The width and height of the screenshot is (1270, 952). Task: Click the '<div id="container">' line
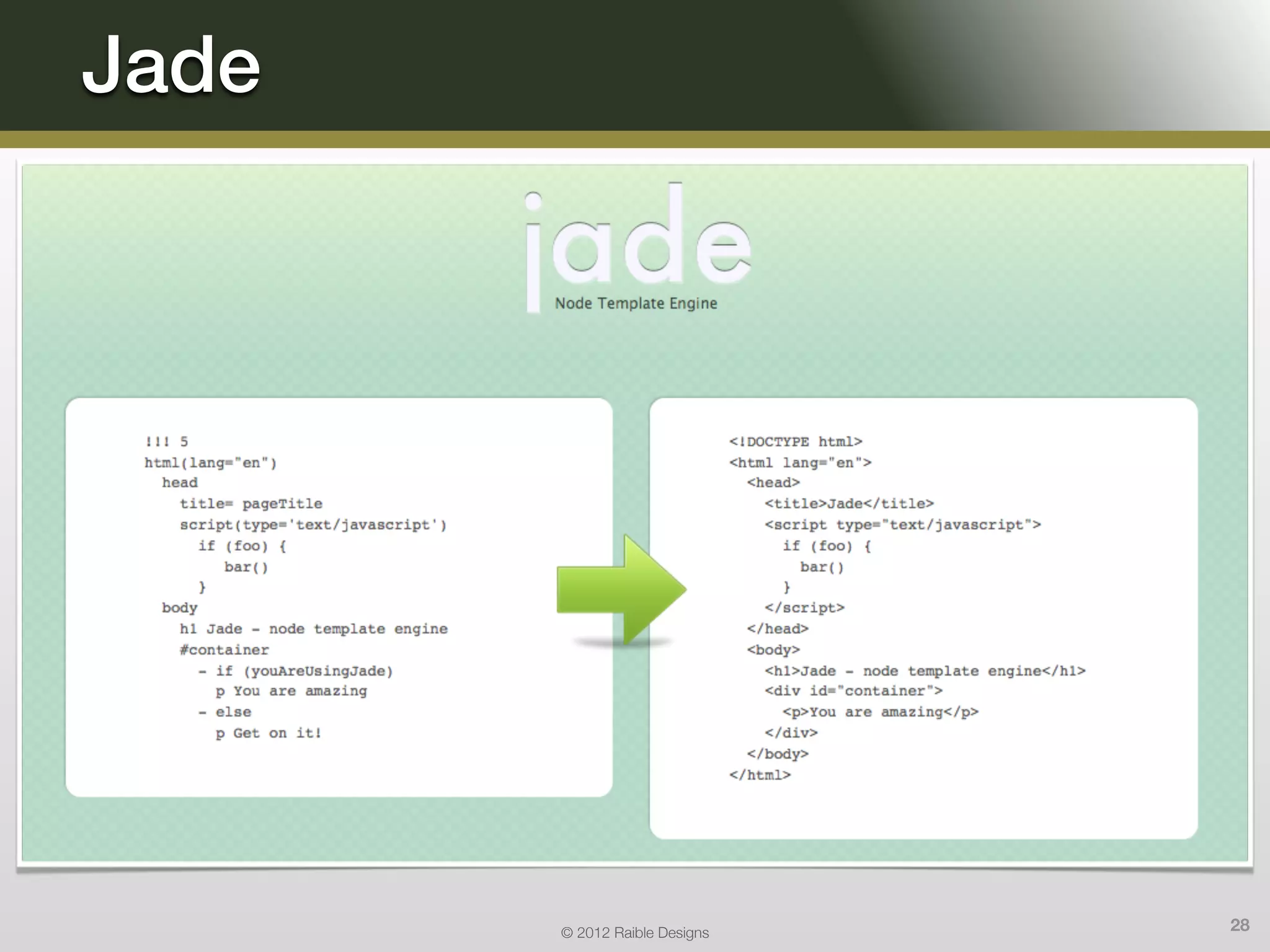pos(854,691)
